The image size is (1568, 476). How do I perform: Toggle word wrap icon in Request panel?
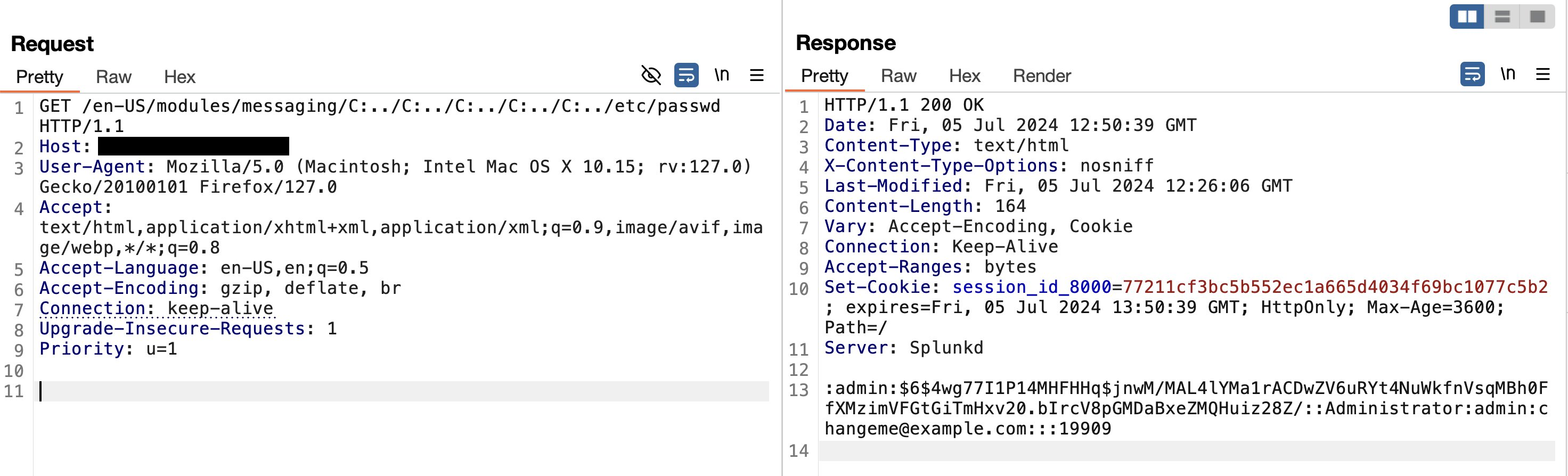[x=686, y=76]
